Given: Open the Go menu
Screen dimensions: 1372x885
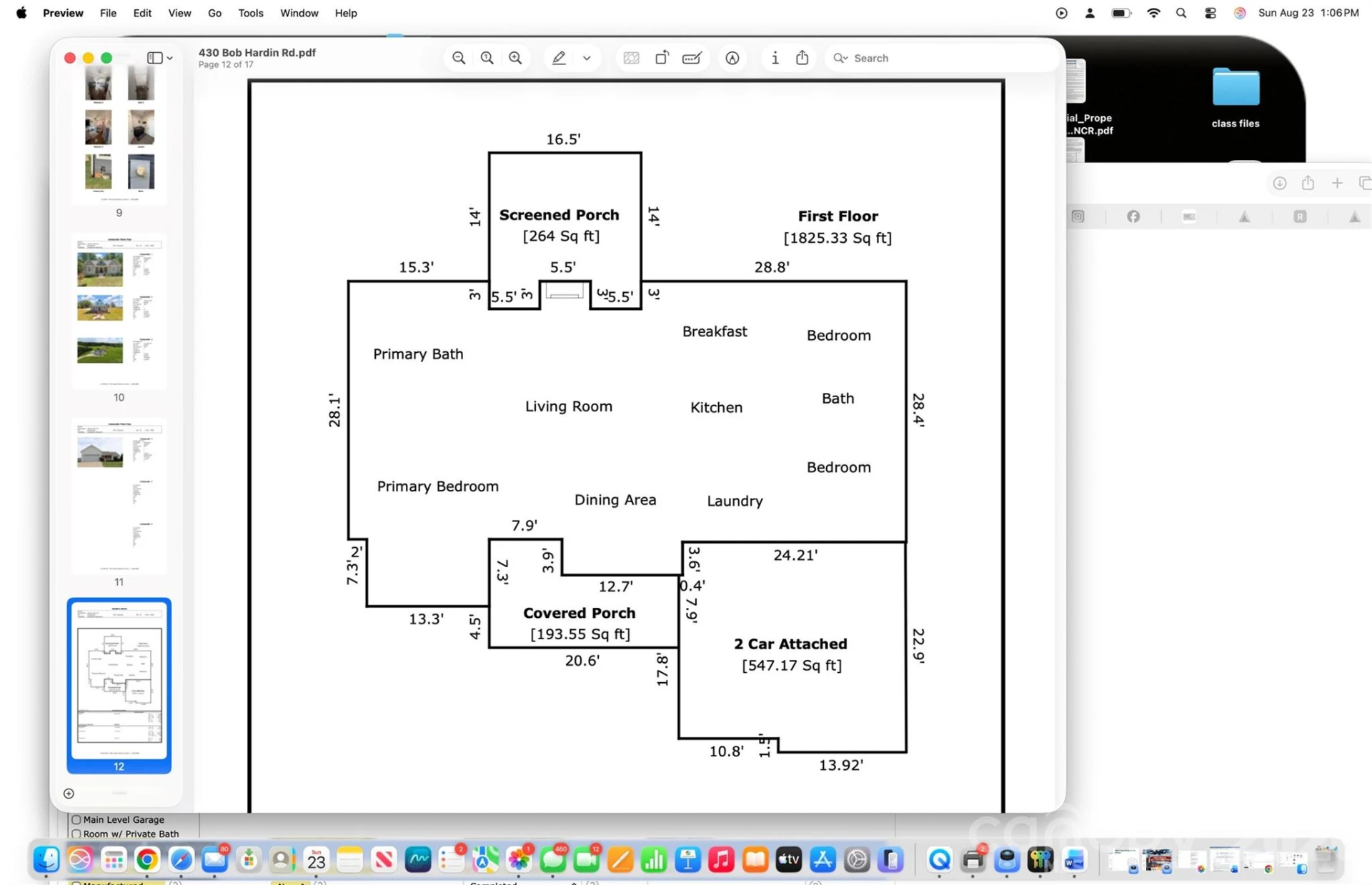Looking at the screenshot, I should (214, 13).
